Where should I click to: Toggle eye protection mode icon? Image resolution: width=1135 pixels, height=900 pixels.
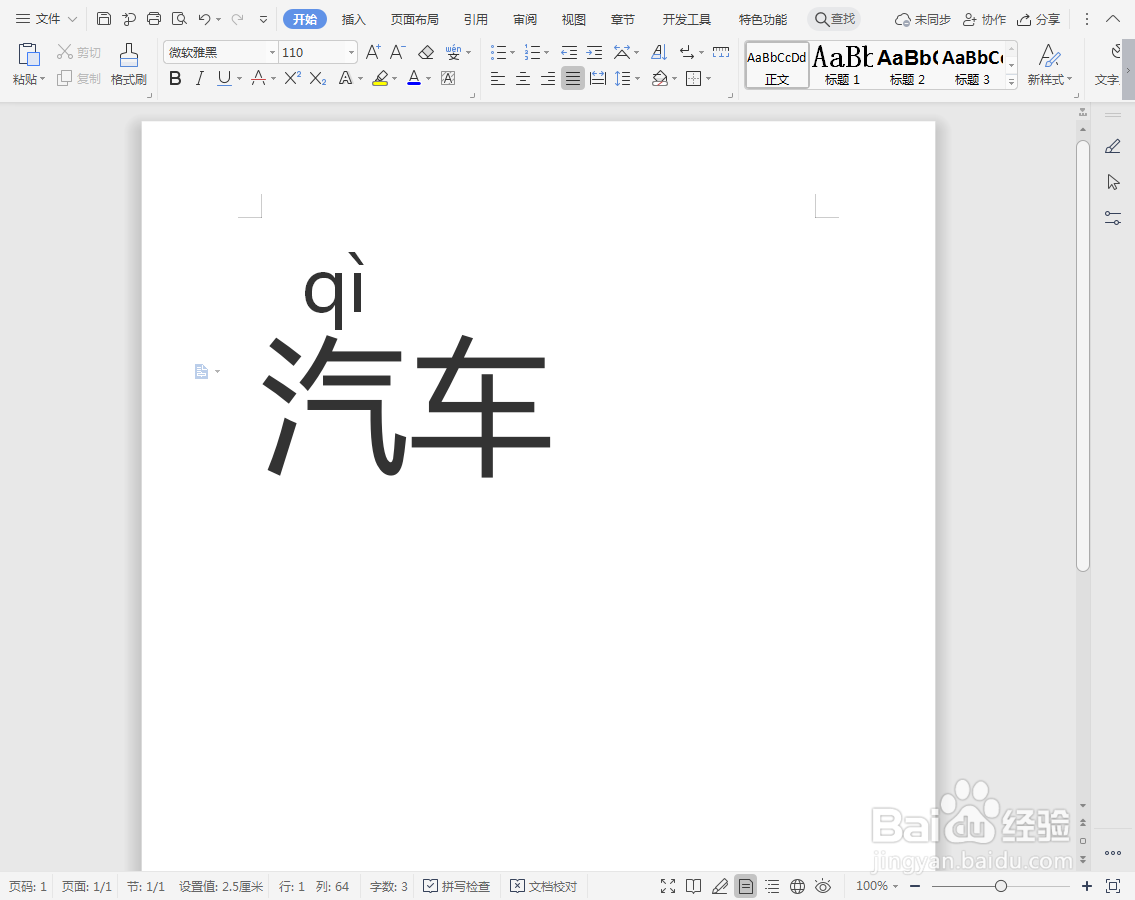(823, 886)
